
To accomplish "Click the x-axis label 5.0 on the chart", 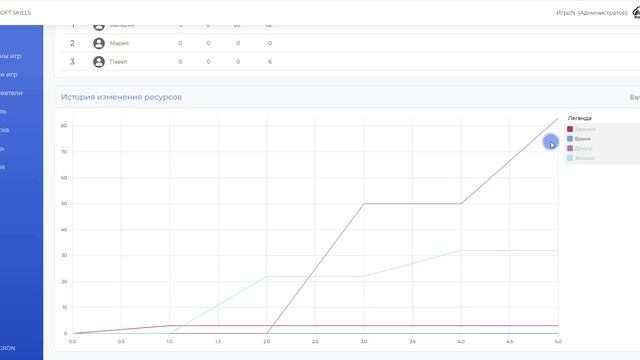I will (x=558, y=341).
